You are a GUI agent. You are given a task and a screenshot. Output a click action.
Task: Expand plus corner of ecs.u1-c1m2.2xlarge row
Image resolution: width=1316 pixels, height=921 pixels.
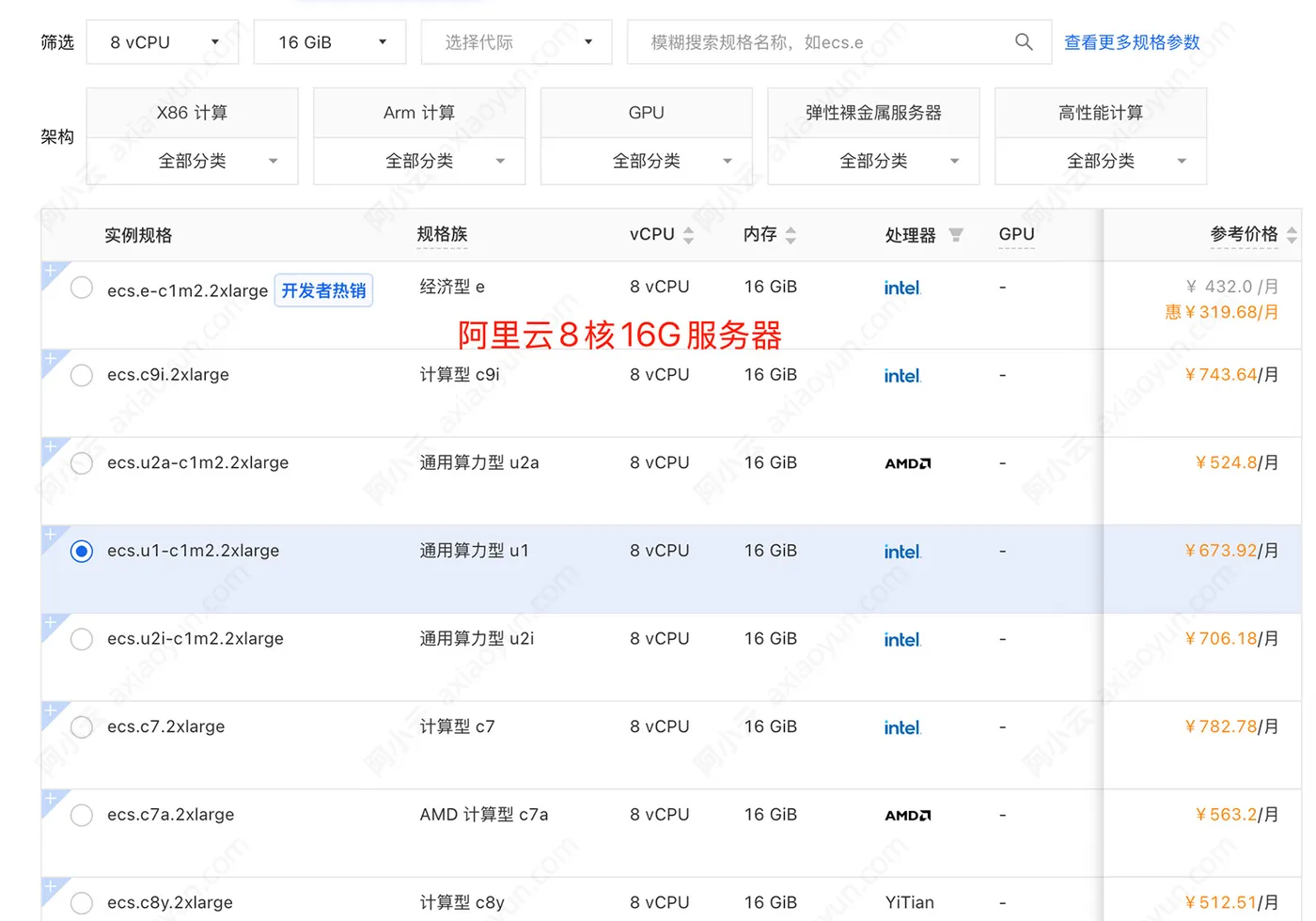click(51, 535)
